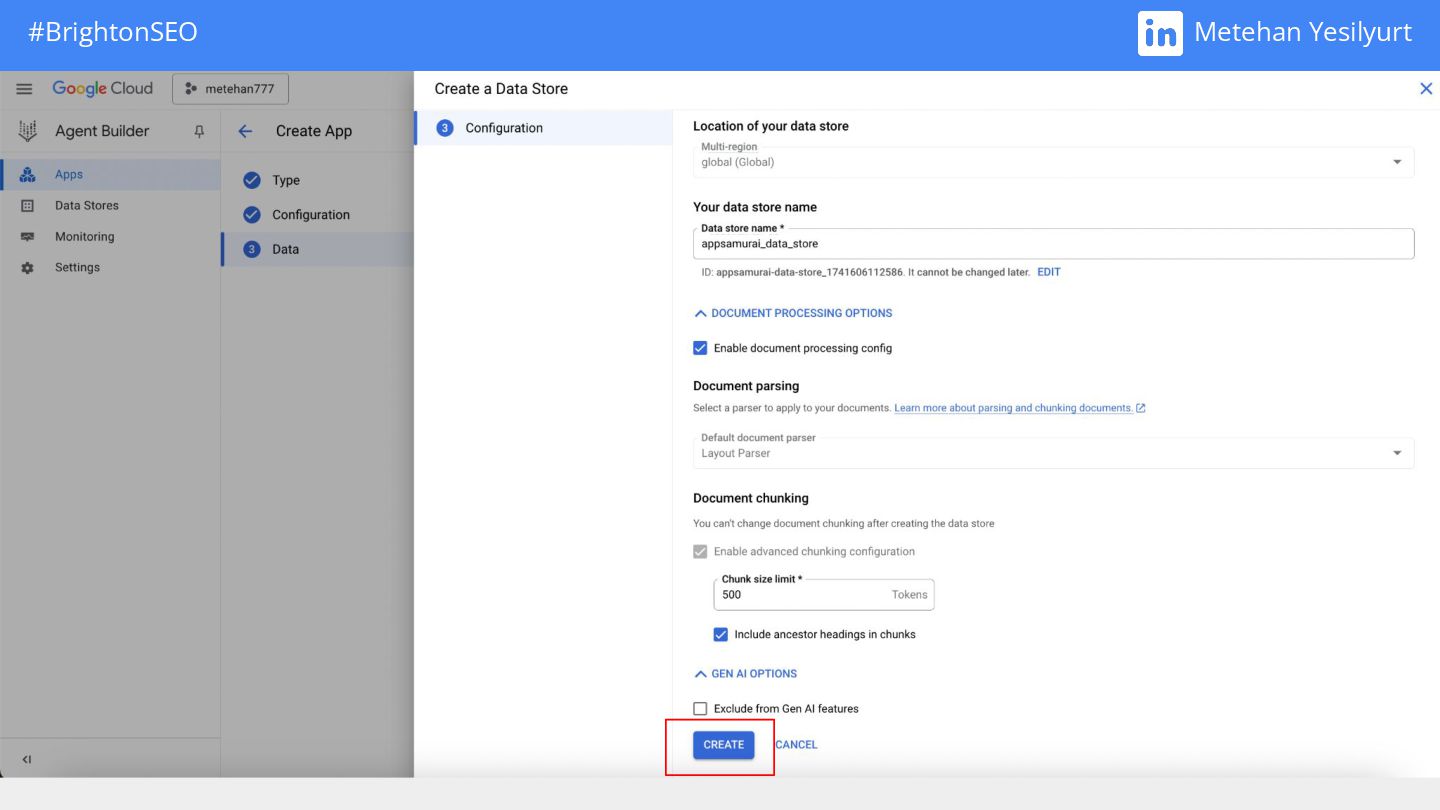Viewport: 1440px width, 810px height.
Task: Check Exclude from Gen AI features
Action: pyautogui.click(x=700, y=709)
